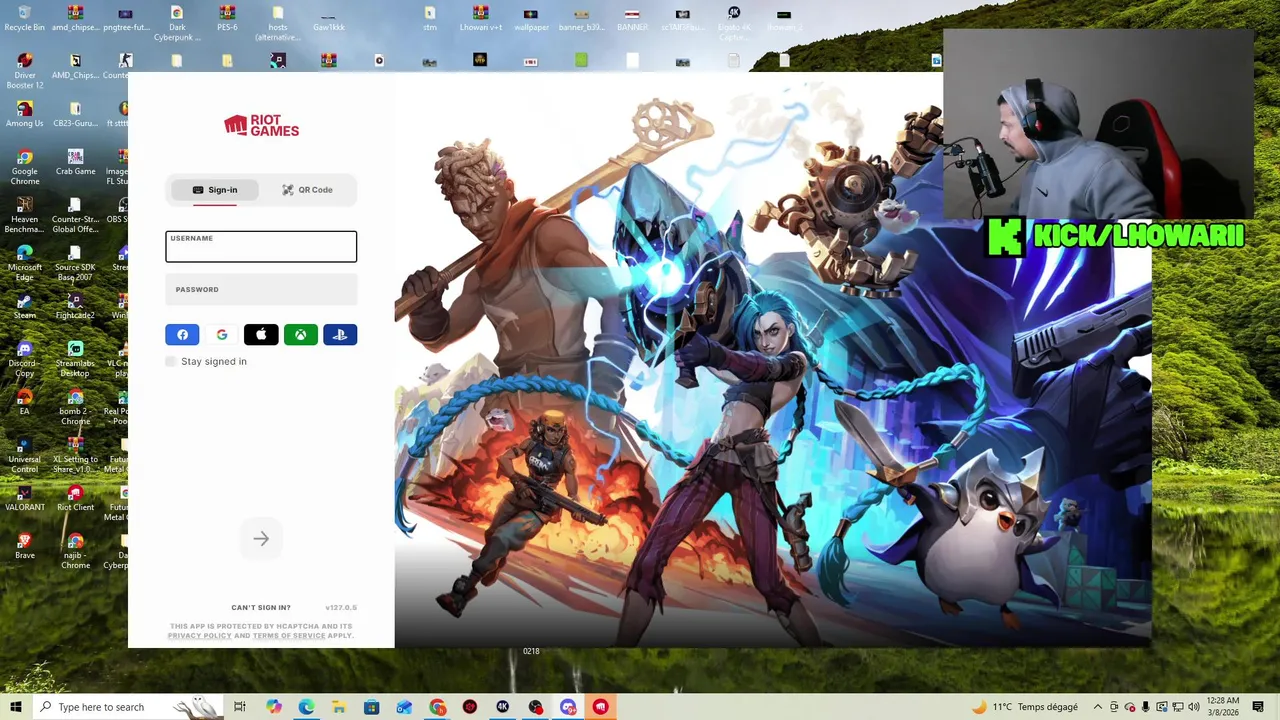
Task: Open the notification center icon
Action: 1258,707
